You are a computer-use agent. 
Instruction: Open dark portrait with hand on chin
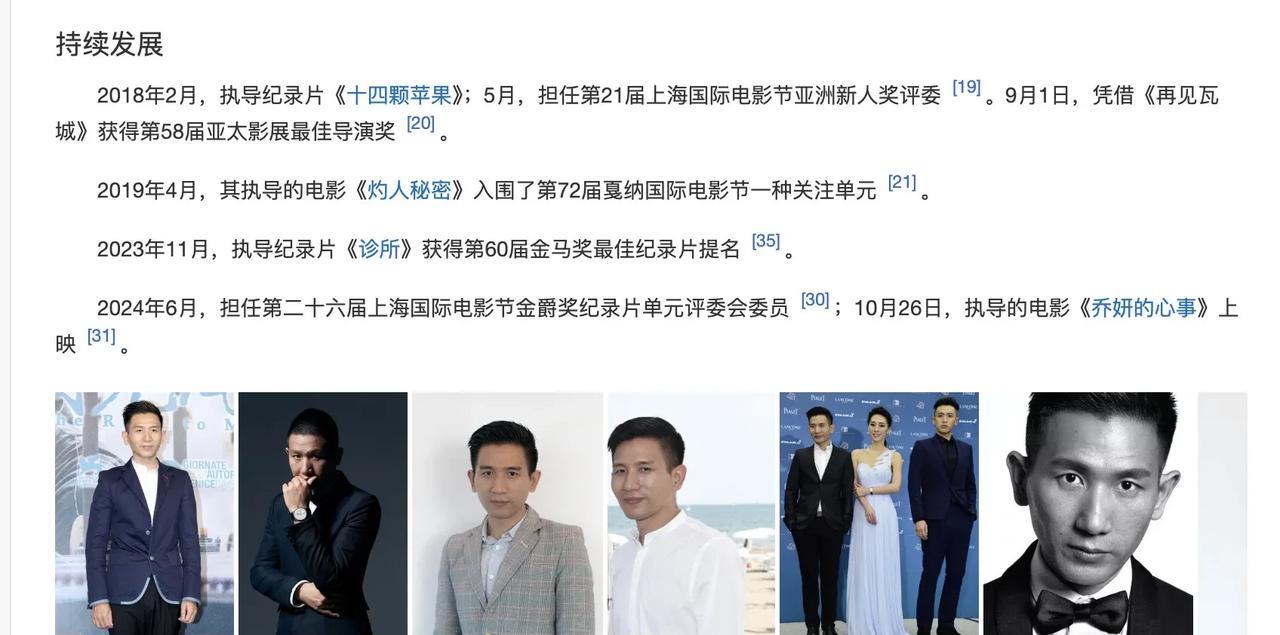point(323,513)
